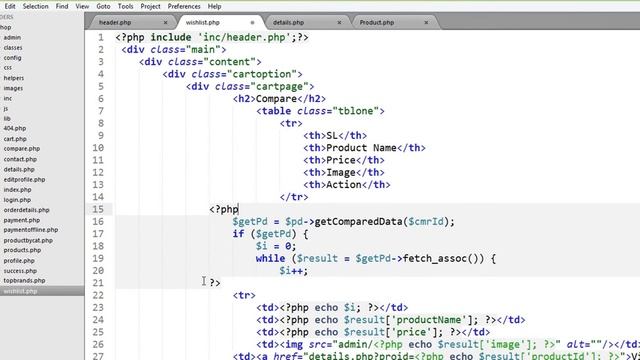Expand the config folder in sidebar
Viewport: 640px width, 360px height.
[x=12, y=58]
